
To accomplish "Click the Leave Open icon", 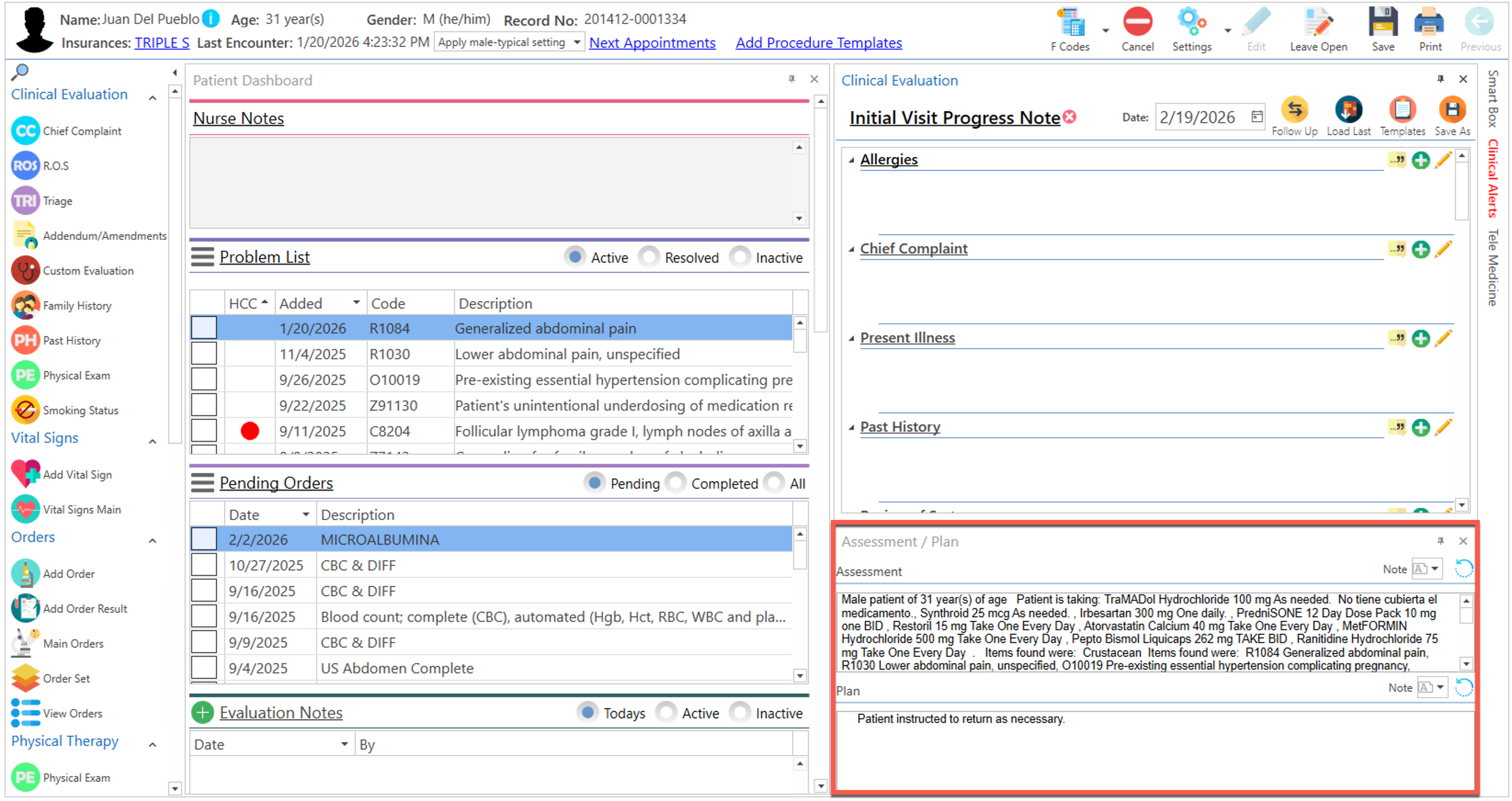I will (x=1318, y=23).
